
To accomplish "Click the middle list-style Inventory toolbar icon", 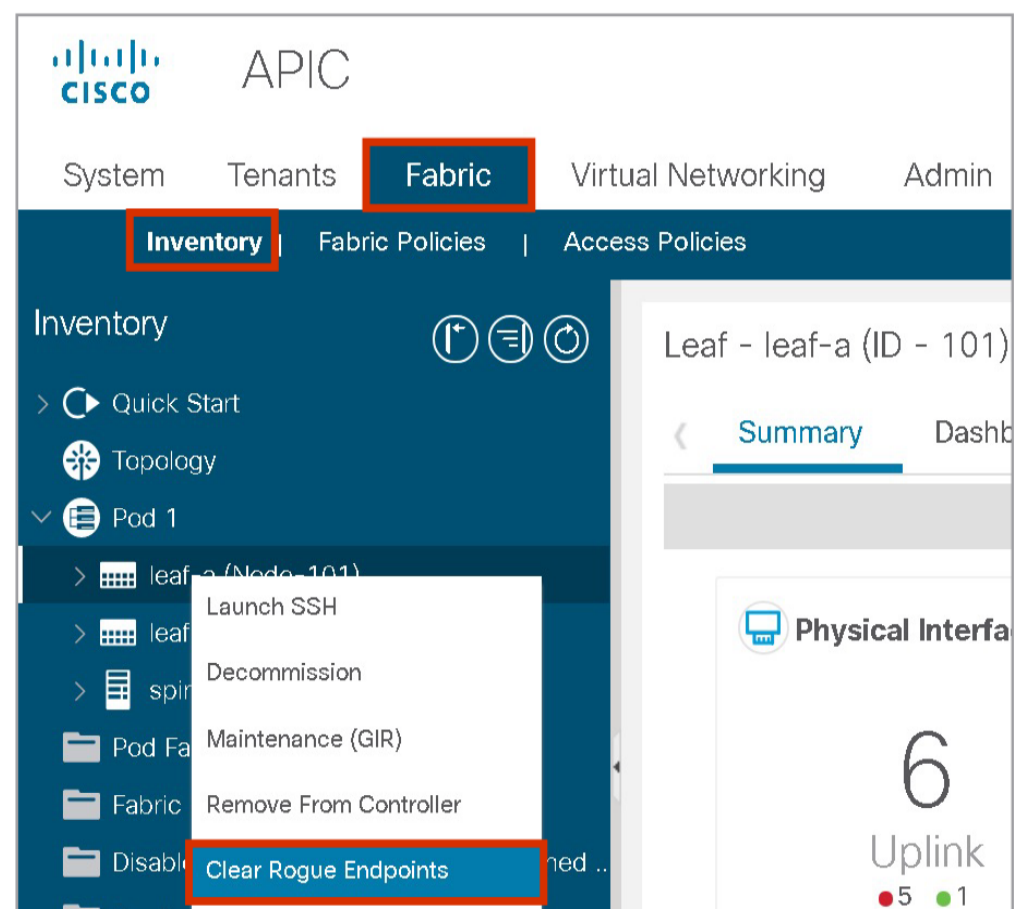I will 510,341.
